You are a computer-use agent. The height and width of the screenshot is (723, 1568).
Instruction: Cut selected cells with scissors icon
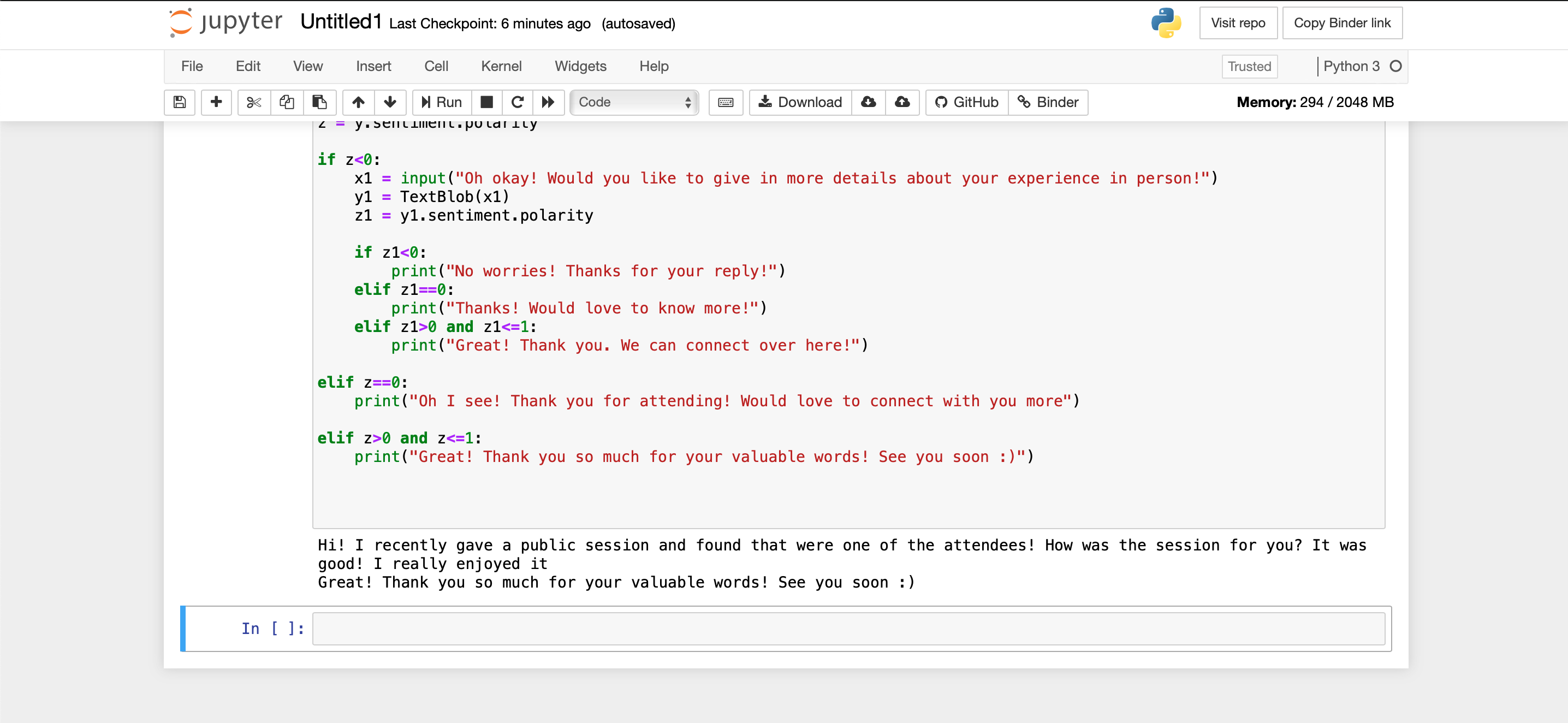pyautogui.click(x=254, y=102)
